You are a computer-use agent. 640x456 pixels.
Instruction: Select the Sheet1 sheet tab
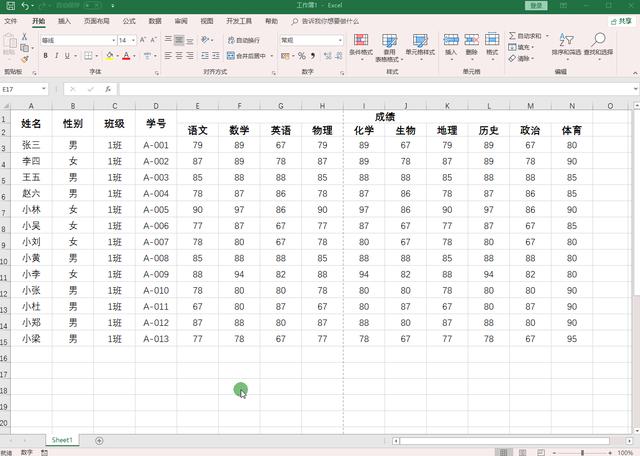(x=62, y=440)
